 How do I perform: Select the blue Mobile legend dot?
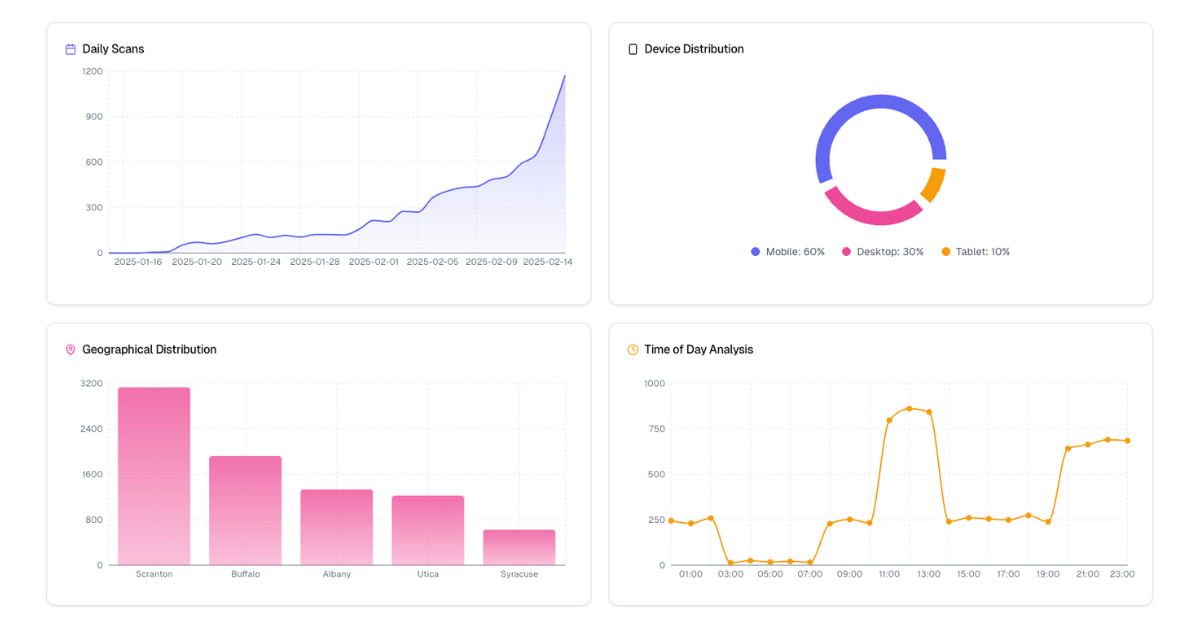click(x=755, y=252)
